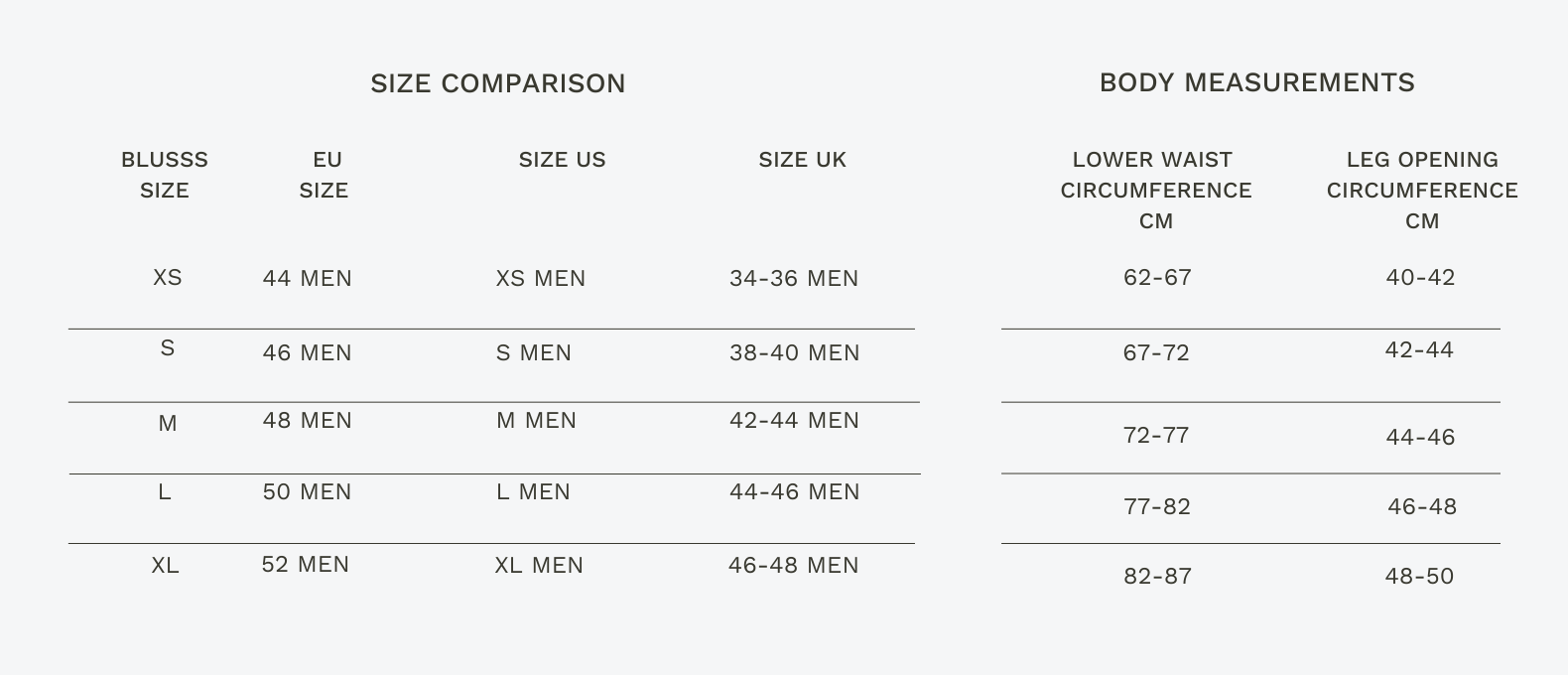Select the Lower Waist Circumference header
This screenshot has height=675, width=1568.
[x=1155, y=190]
